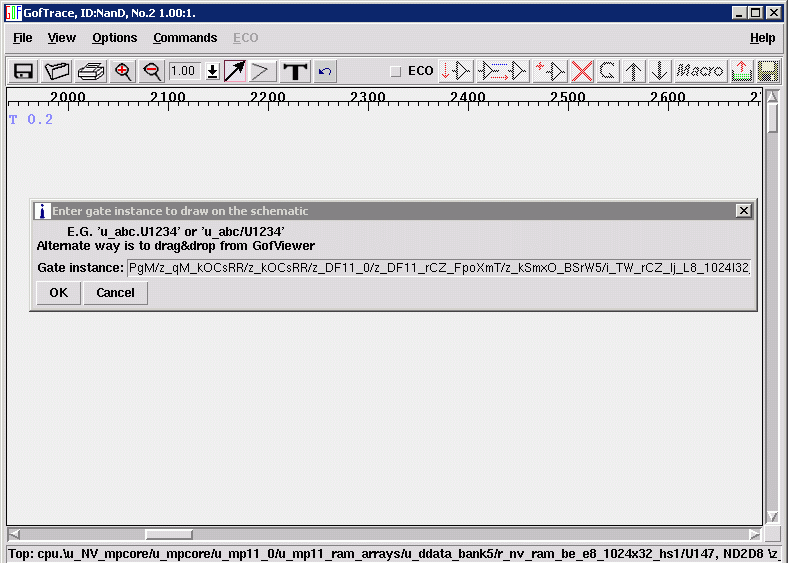788x563 pixels.
Task: Open the Commands menu
Action: (x=185, y=38)
